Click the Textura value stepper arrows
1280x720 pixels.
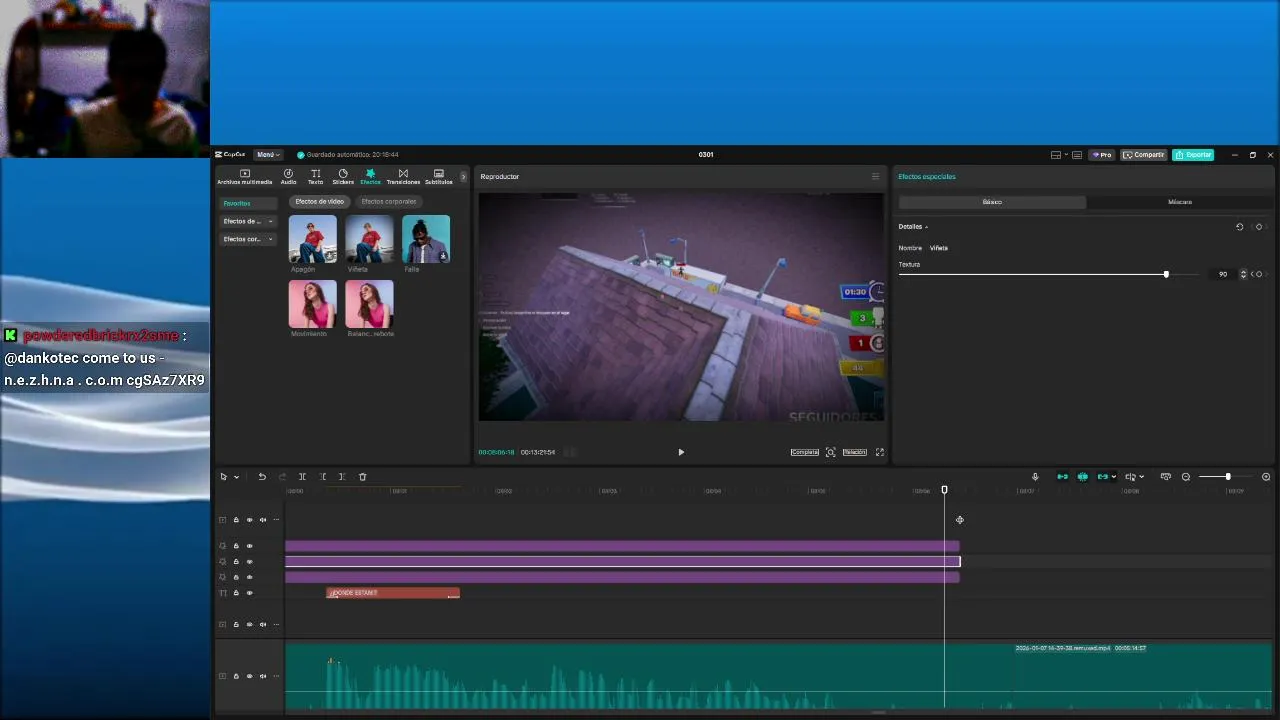pyautogui.click(x=1244, y=274)
